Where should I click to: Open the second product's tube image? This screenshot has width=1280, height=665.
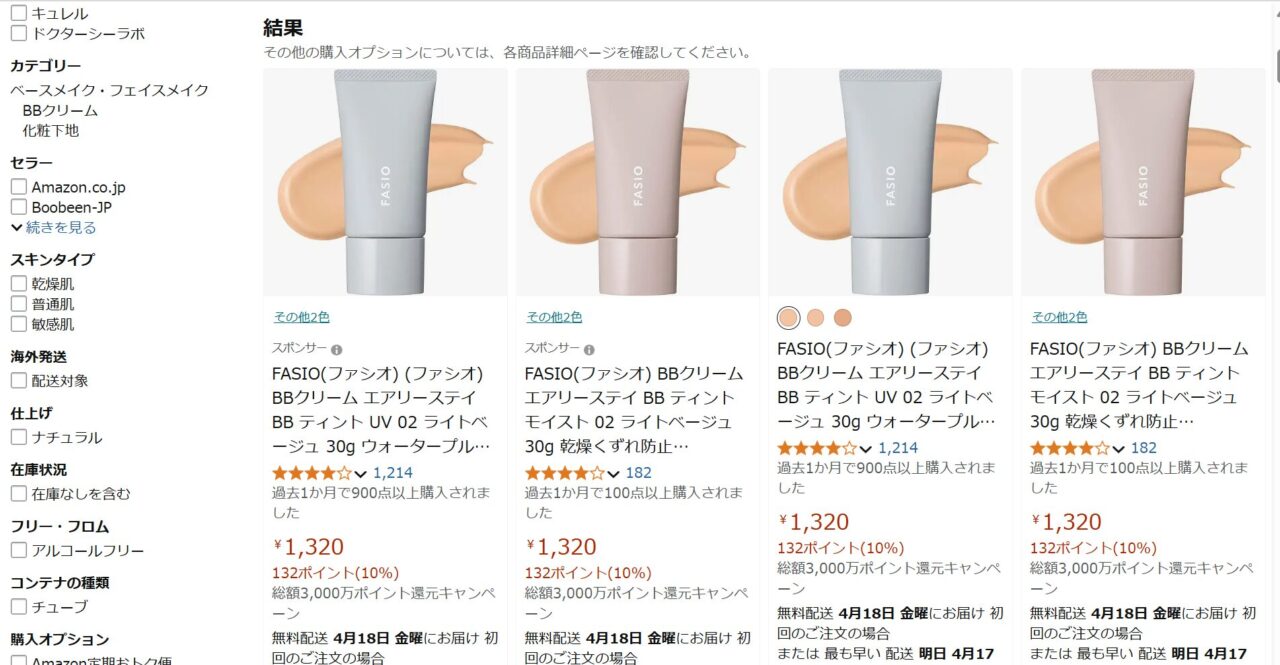tap(637, 182)
